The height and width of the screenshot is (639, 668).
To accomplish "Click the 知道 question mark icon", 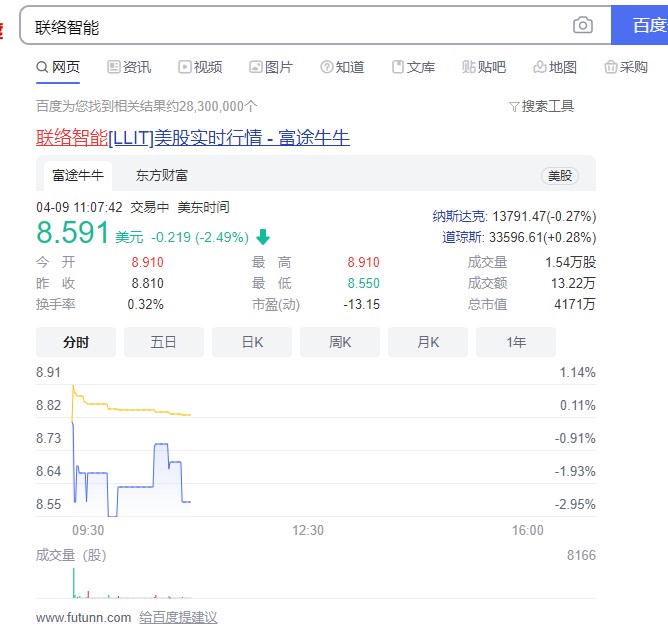I will [x=326, y=68].
